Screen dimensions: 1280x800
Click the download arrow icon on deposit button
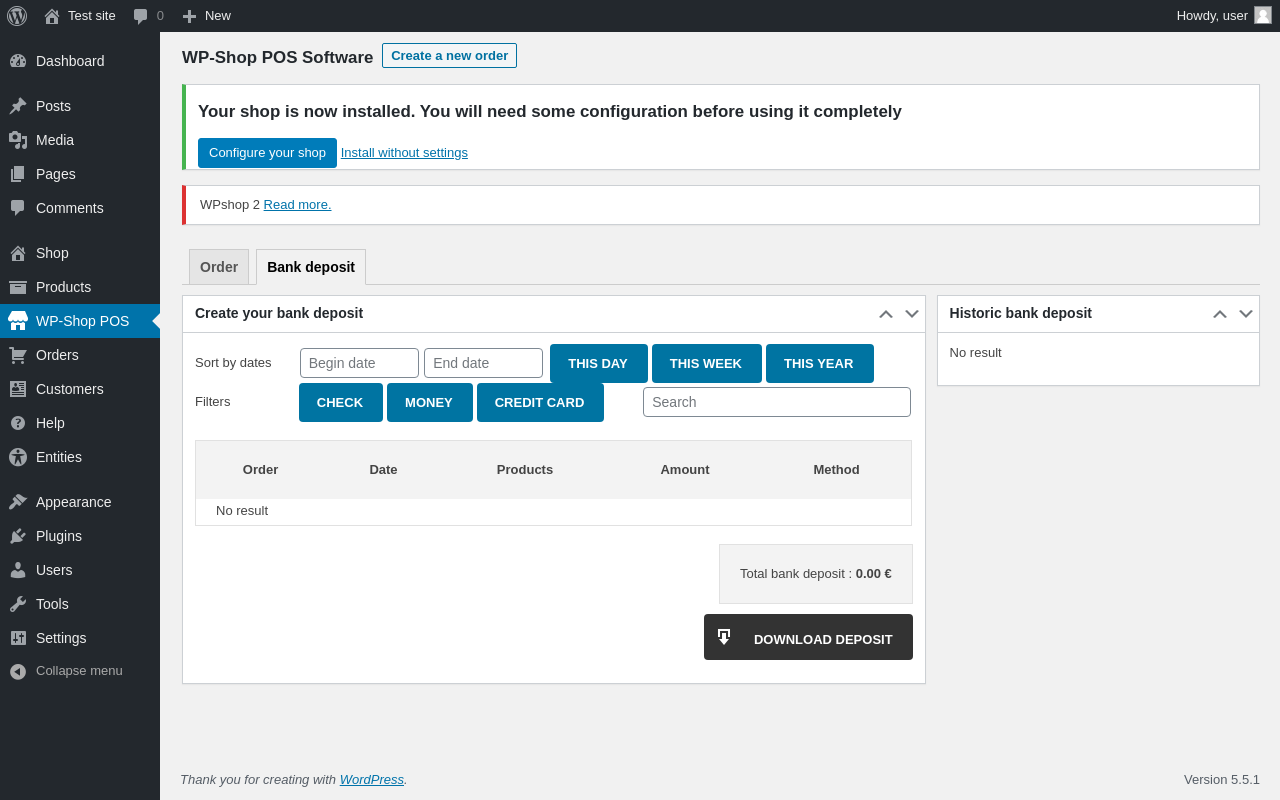724,637
